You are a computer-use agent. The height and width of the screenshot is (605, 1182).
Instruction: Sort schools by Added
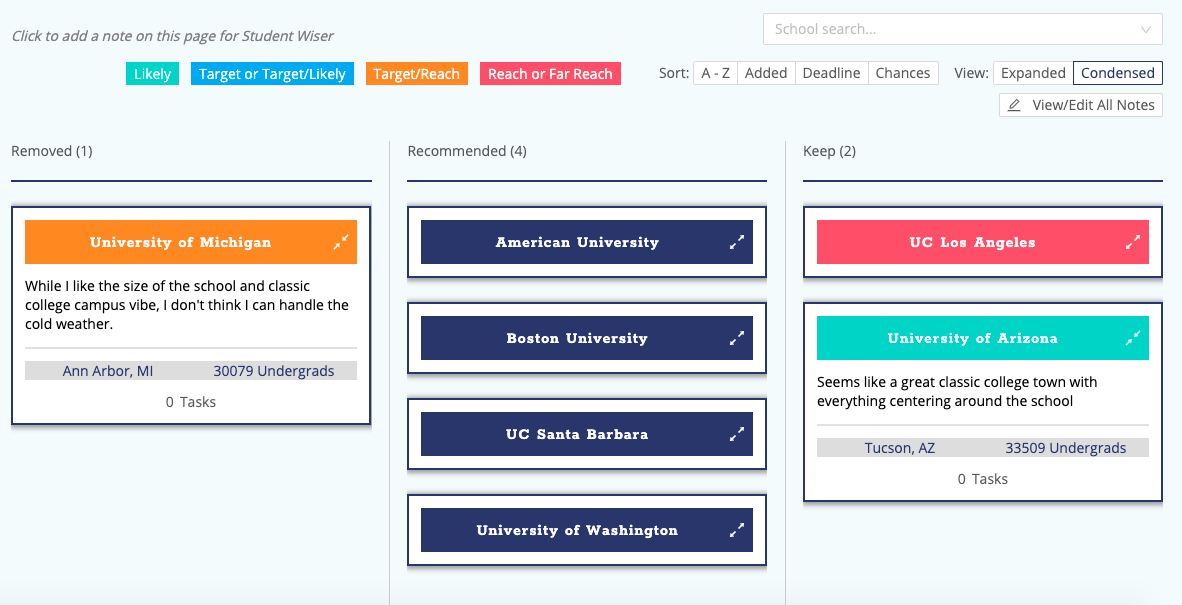766,73
